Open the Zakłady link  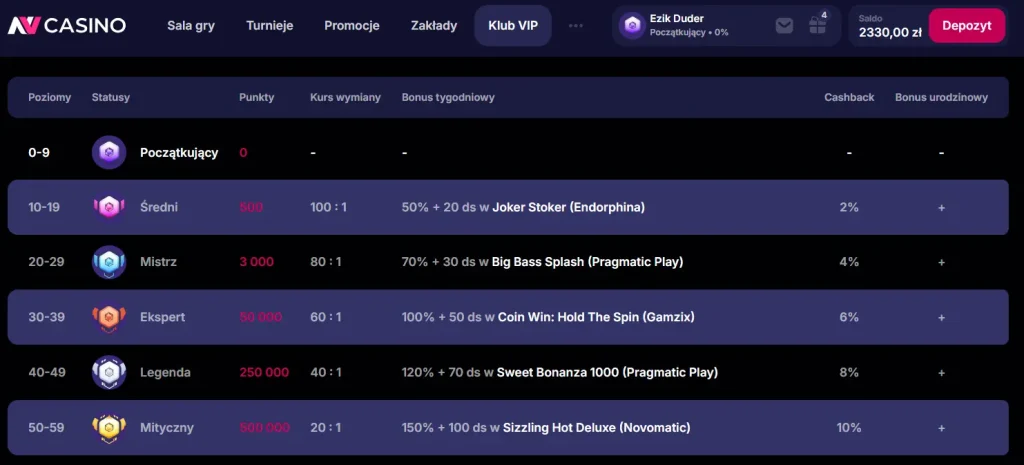(434, 26)
